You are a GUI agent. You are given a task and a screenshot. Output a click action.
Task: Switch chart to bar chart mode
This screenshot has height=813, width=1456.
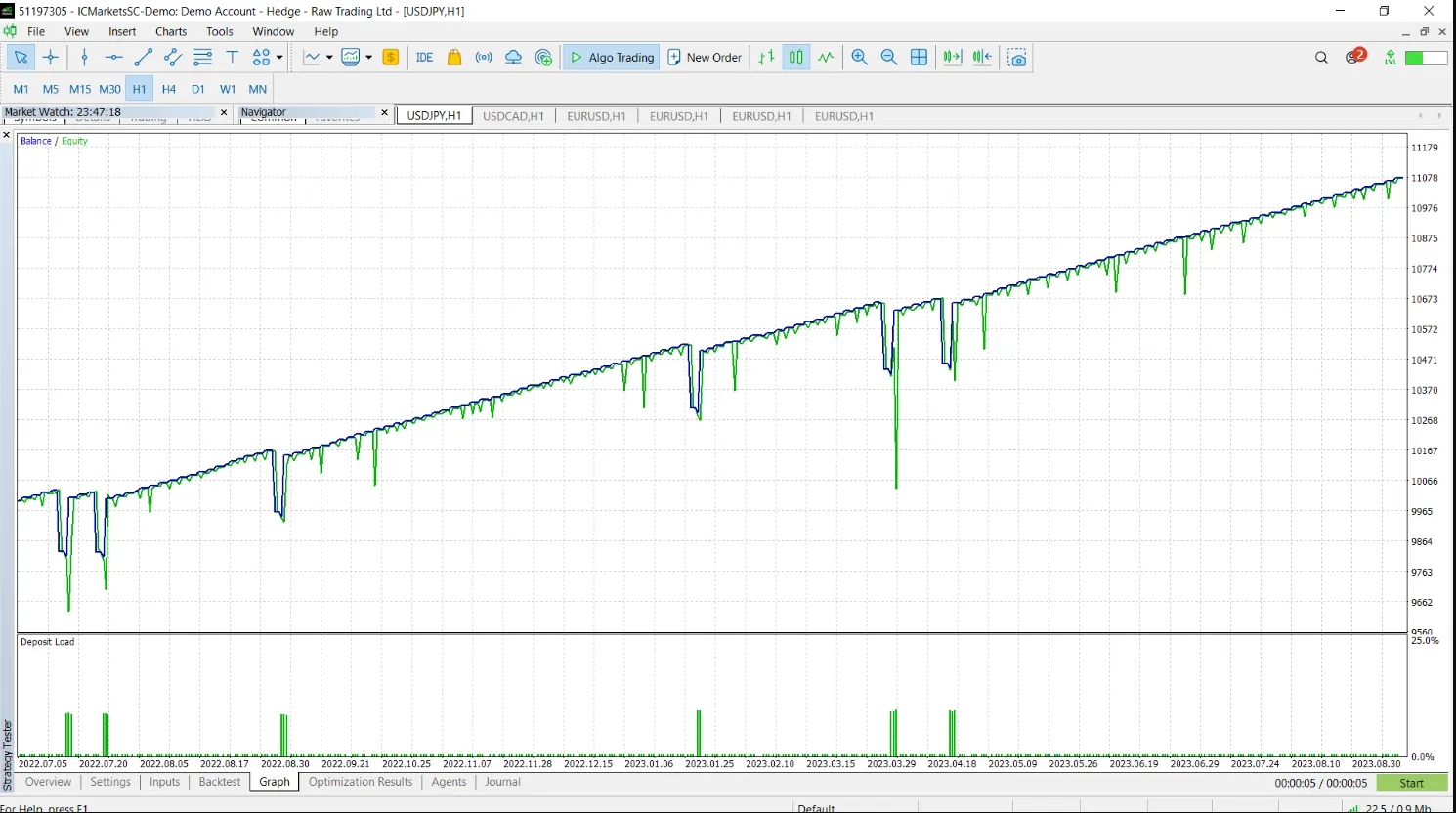767,58
